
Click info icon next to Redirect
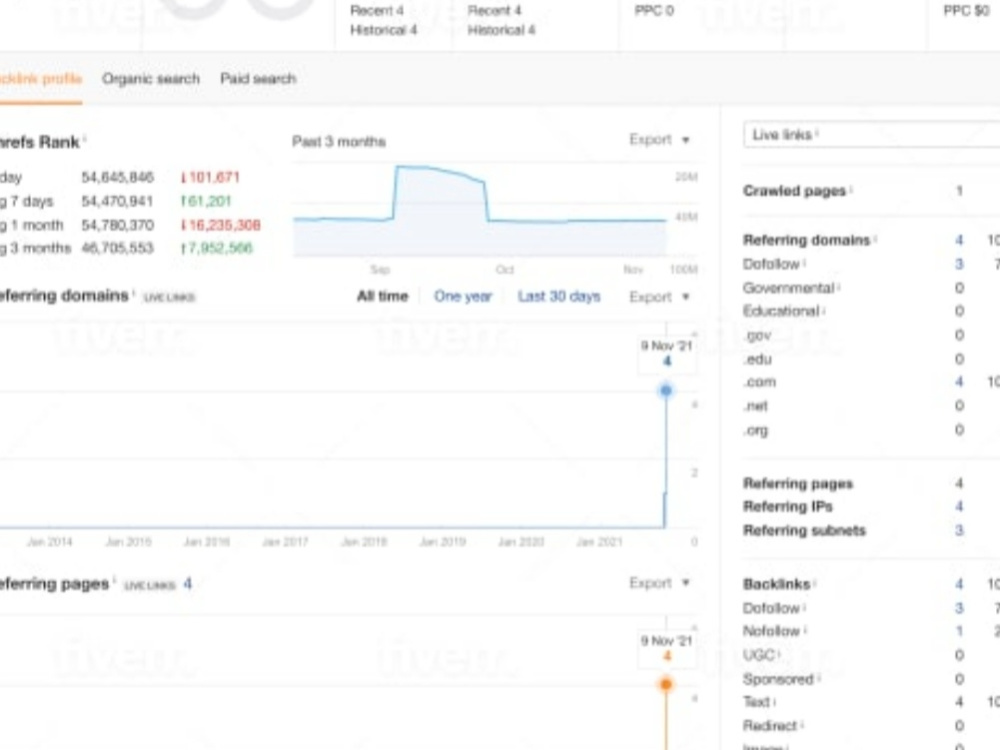tap(802, 724)
